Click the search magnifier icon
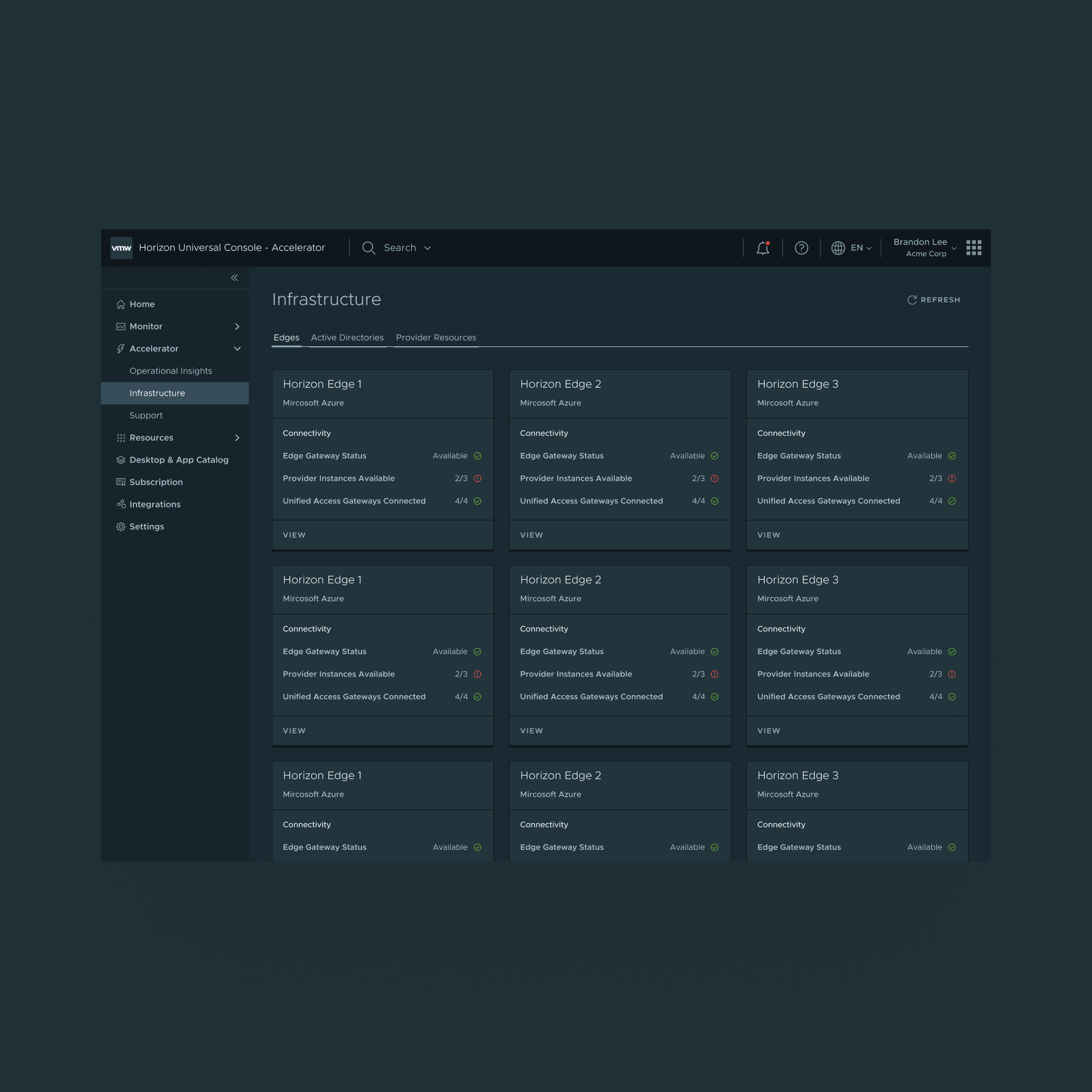Image resolution: width=1092 pixels, height=1092 pixels. pyautogui.click(x=369, y=248)
